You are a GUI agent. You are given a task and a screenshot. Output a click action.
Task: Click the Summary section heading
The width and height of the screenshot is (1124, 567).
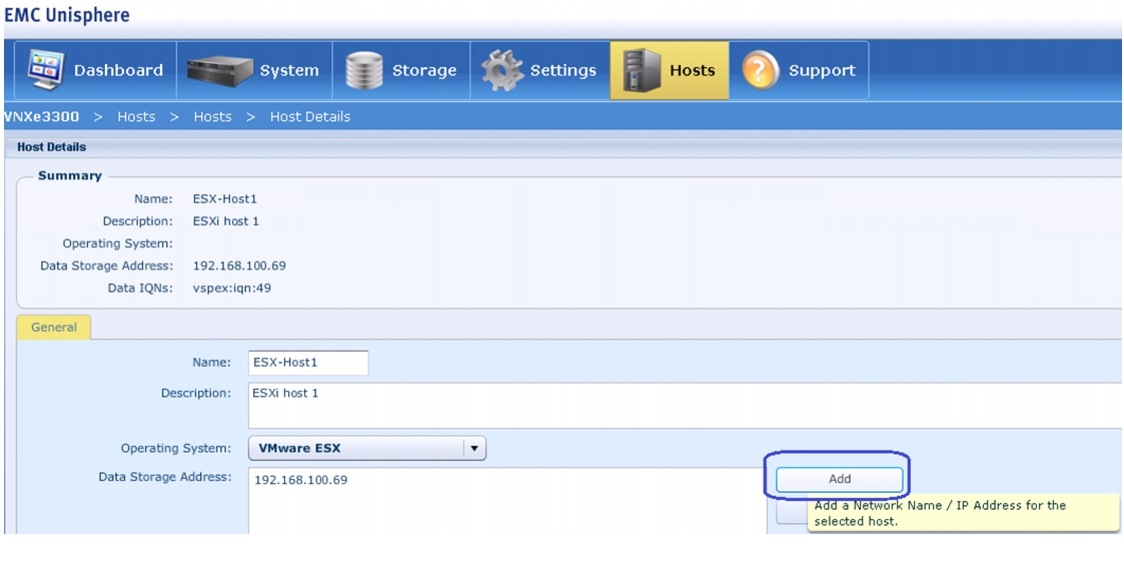[x=70, y=176]
